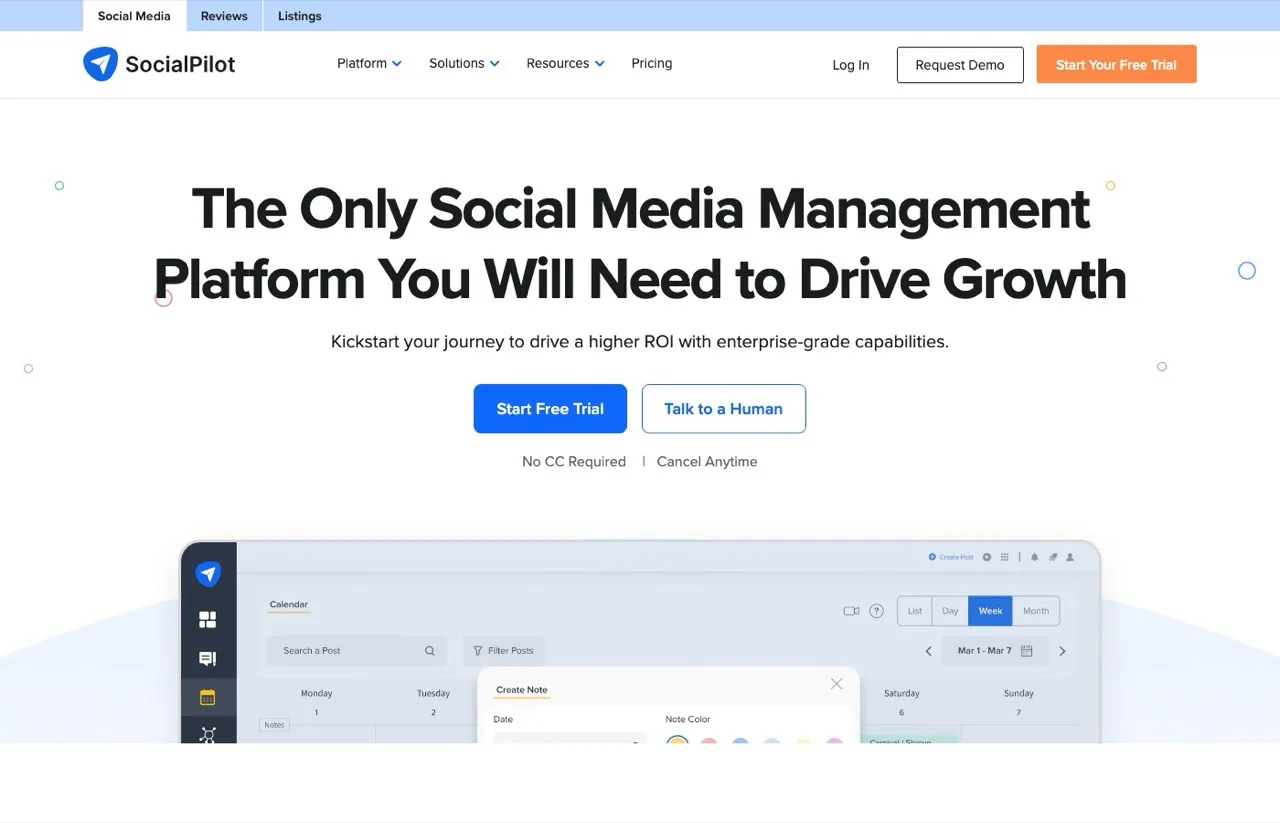Click the main headline about Social Media Management
This screenshot has height=823, width=1280.
click(x=640, y=243)
